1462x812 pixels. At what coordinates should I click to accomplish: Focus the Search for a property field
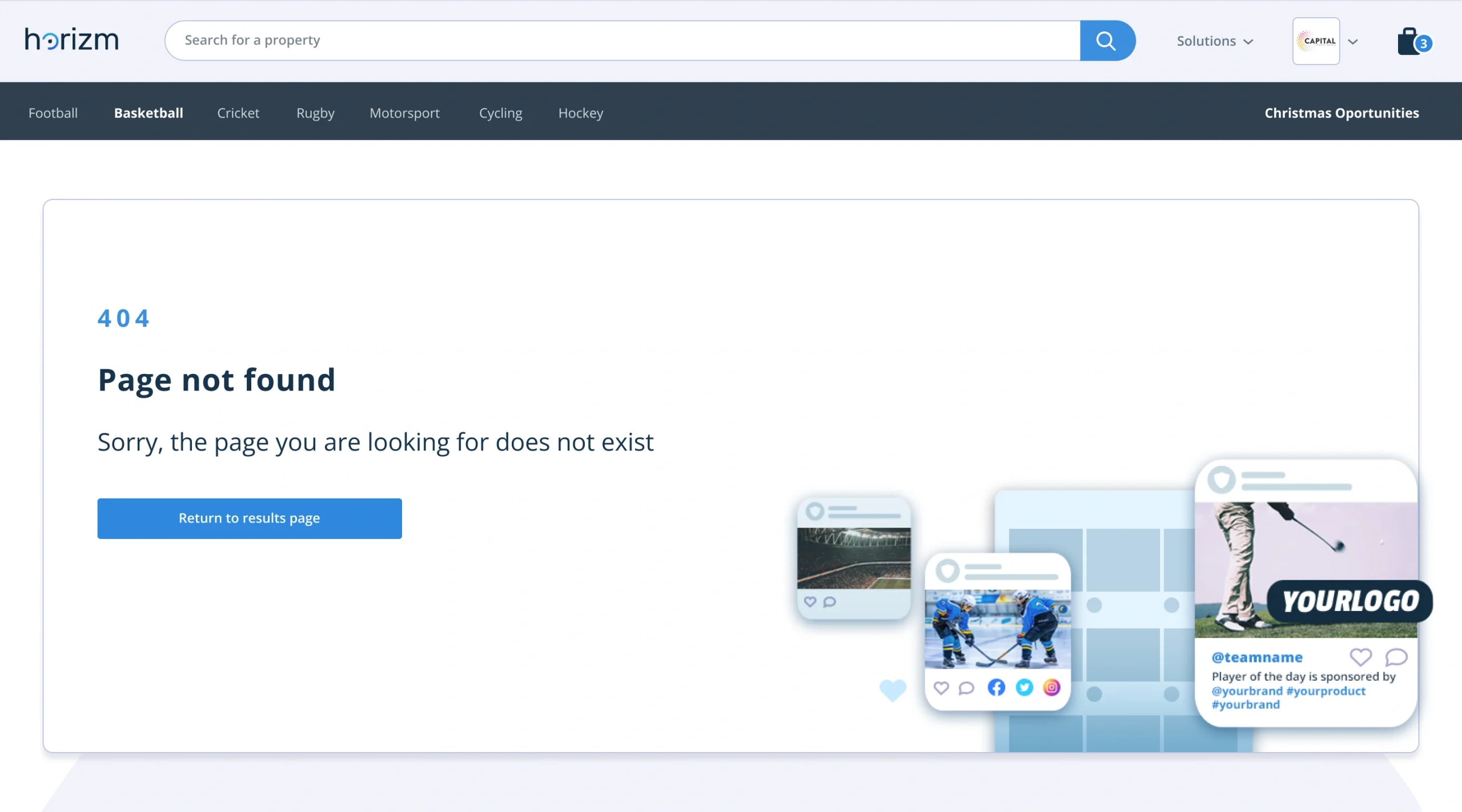[x=622, y=41]
